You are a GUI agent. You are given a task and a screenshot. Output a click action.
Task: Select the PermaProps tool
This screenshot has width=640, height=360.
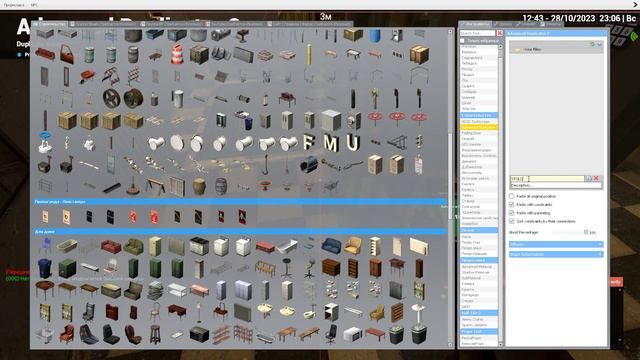479,338
